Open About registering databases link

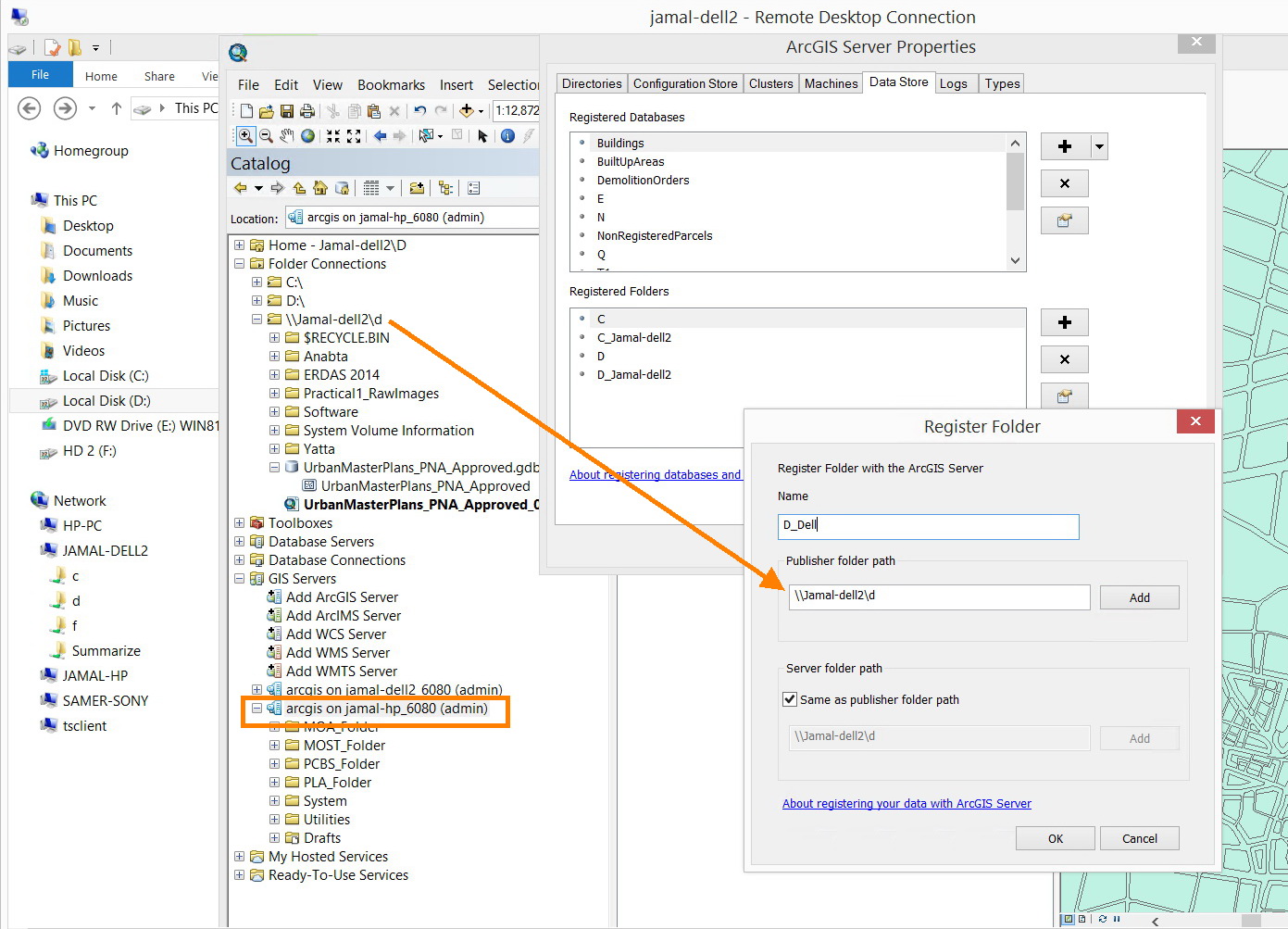click(x=655, y=474)
